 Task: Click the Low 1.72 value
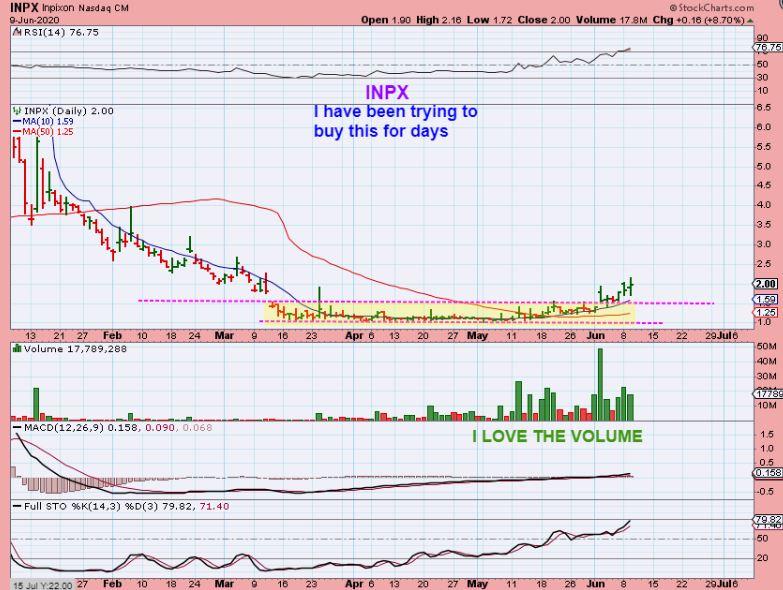point(490,20)
